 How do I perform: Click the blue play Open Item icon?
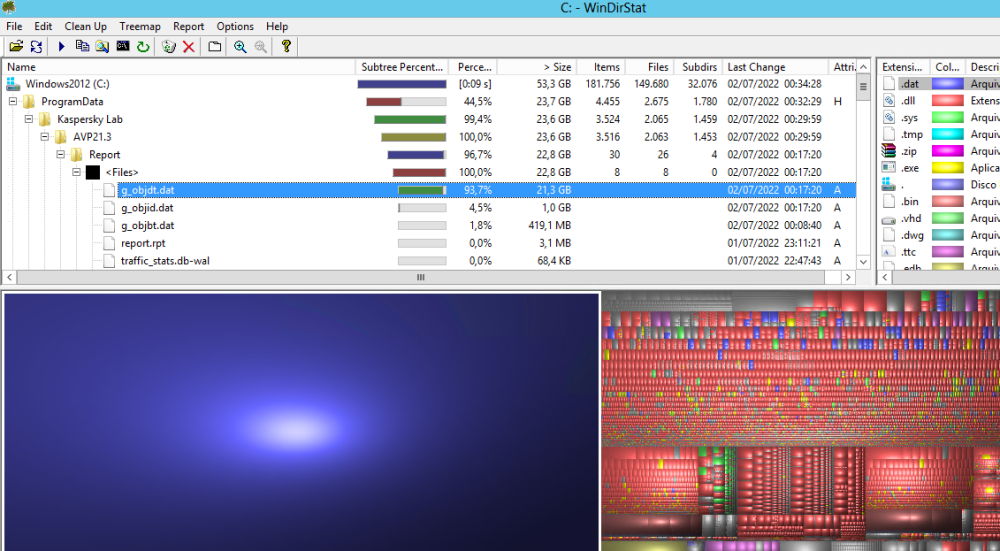(x=61, y=47)
